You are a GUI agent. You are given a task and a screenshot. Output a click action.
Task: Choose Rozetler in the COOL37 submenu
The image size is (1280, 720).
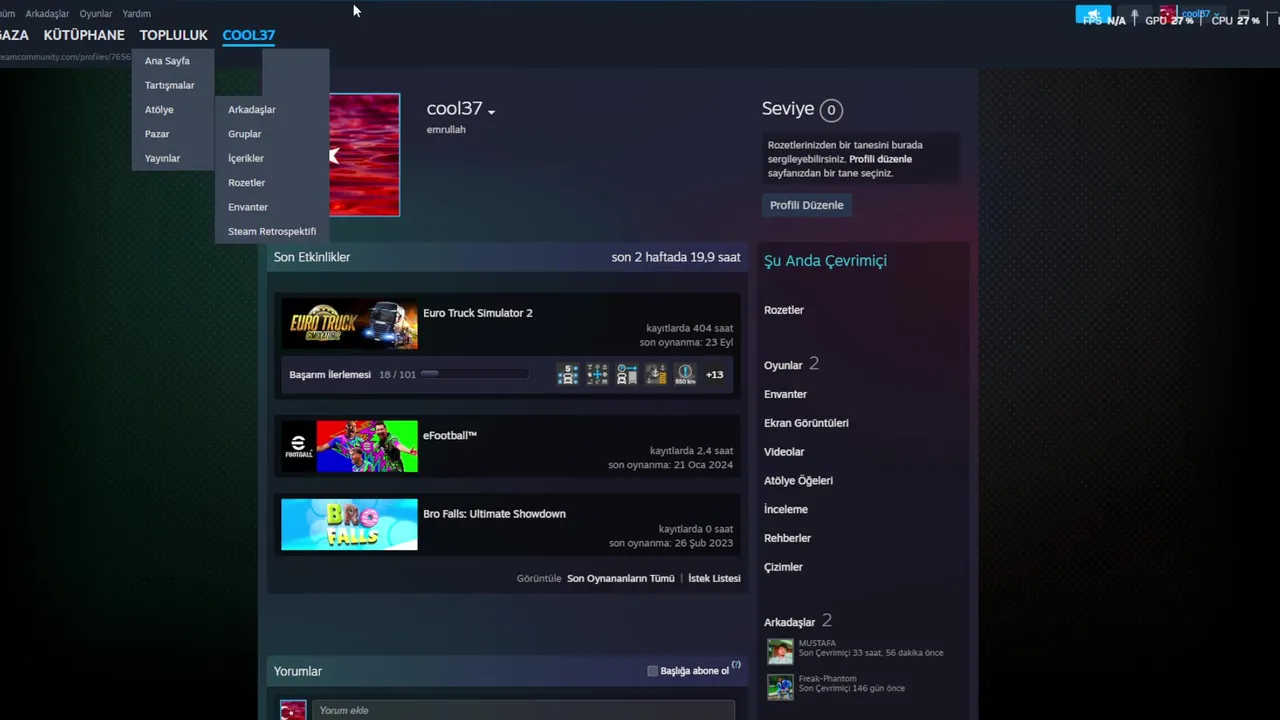[x=246, y=183]
